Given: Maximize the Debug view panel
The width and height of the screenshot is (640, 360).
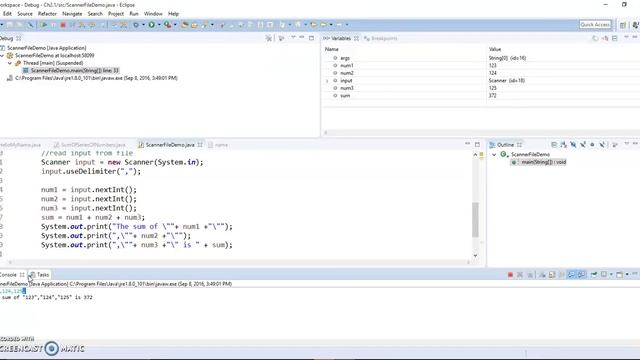Looking at the screenshot, I should pyautogui.click(x=311, y=38).
